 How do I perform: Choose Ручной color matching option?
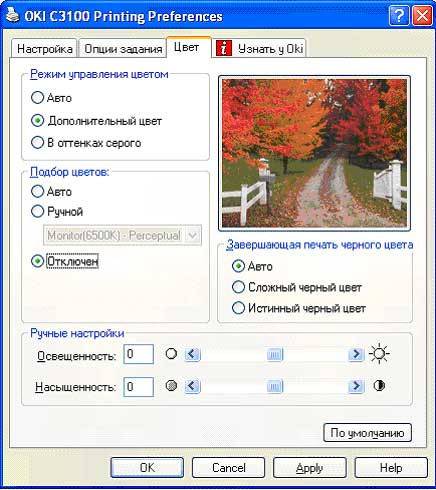click(57, 211)
